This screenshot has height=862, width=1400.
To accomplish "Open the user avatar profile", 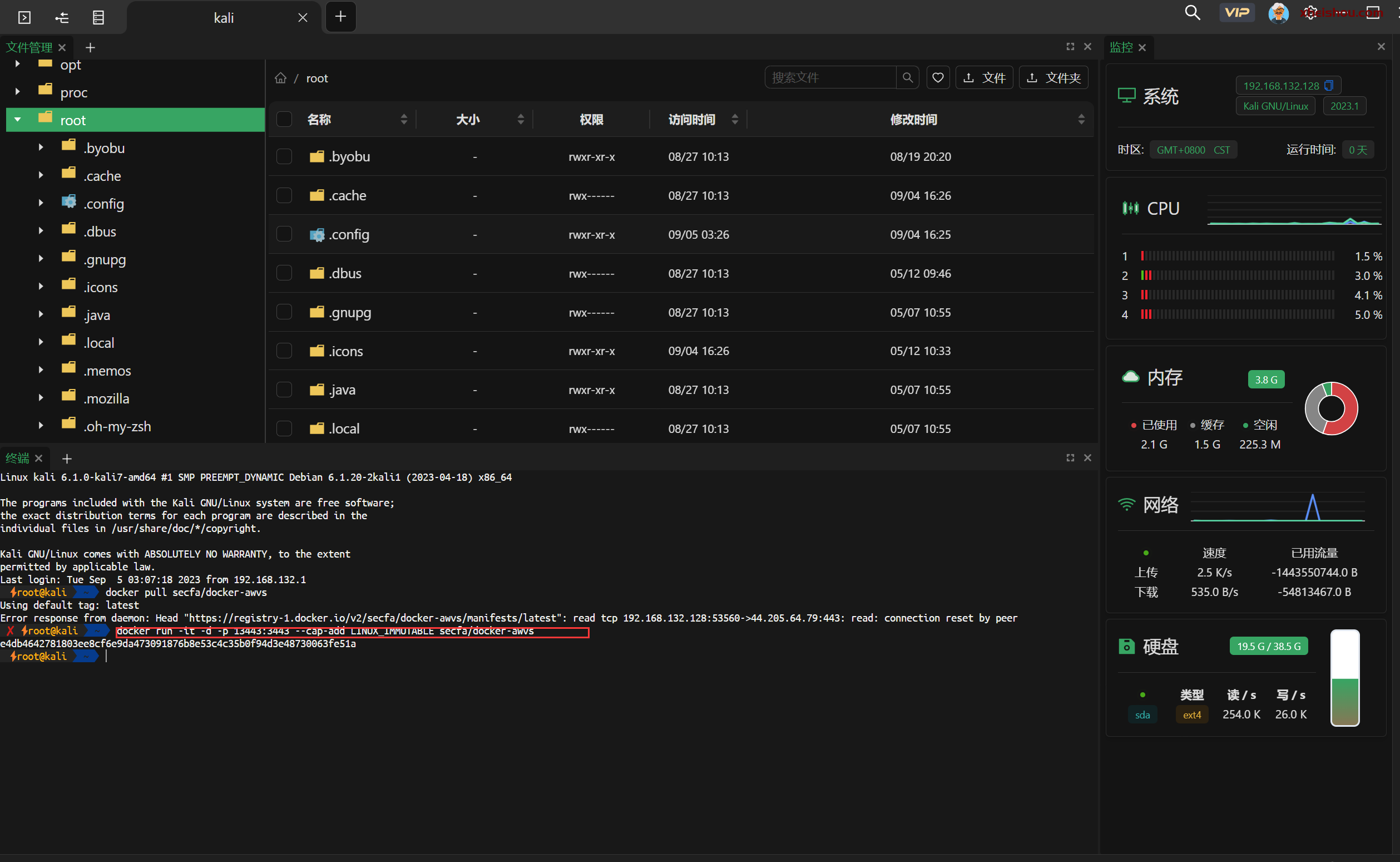I will [x=1278, y=13].
